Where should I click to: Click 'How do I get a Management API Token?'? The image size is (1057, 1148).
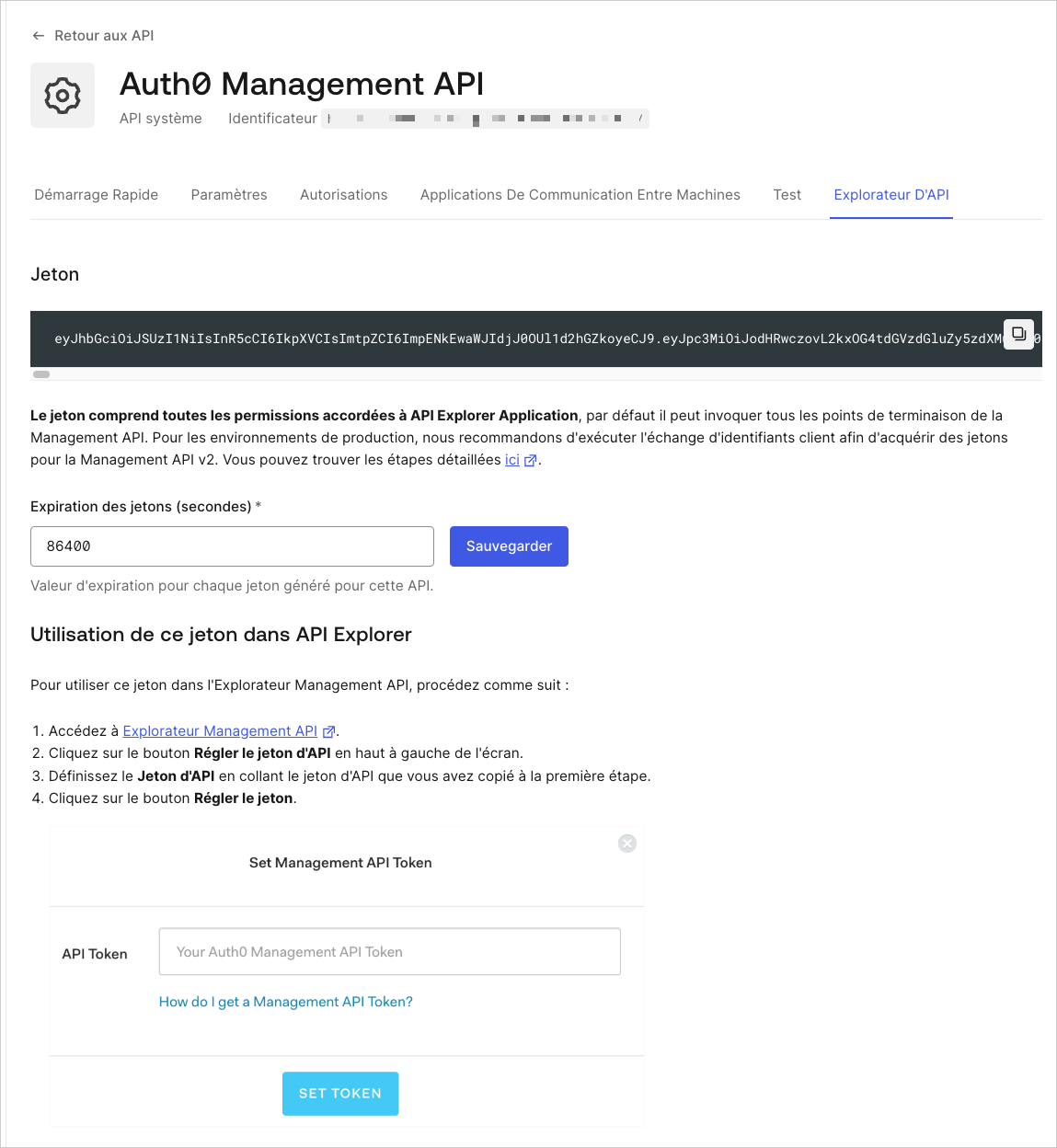point(285,1002)
